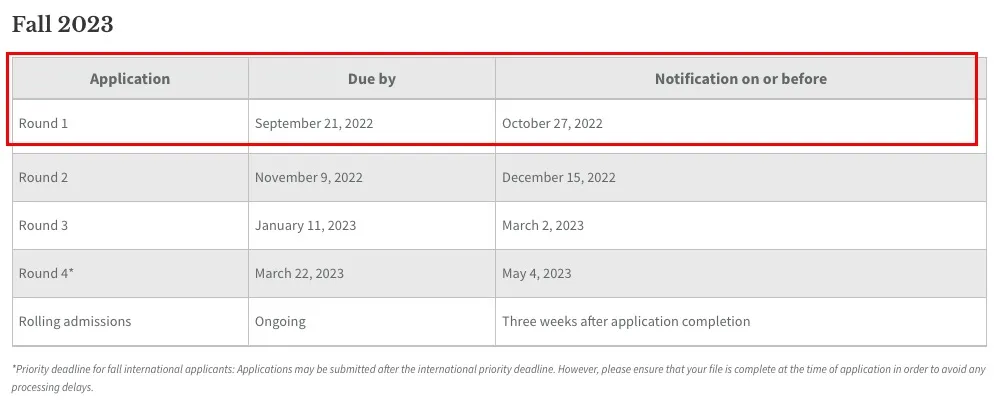Click the Fall 2023 heading

[63, 24]
